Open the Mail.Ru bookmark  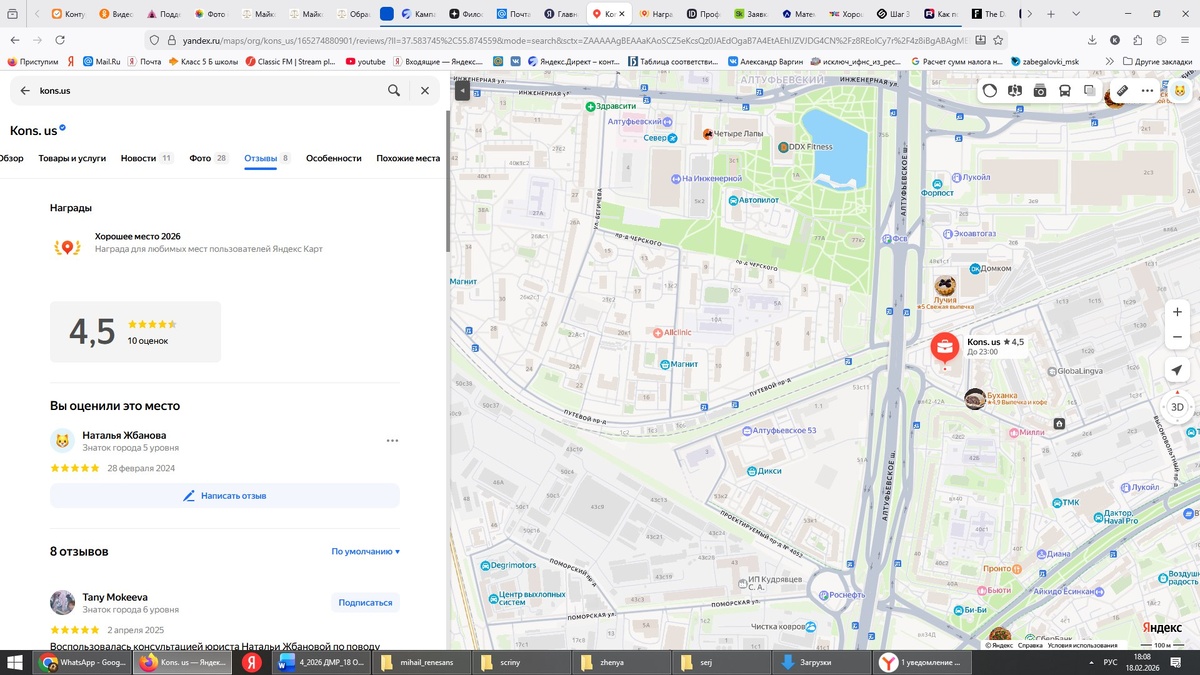point(101,61)
